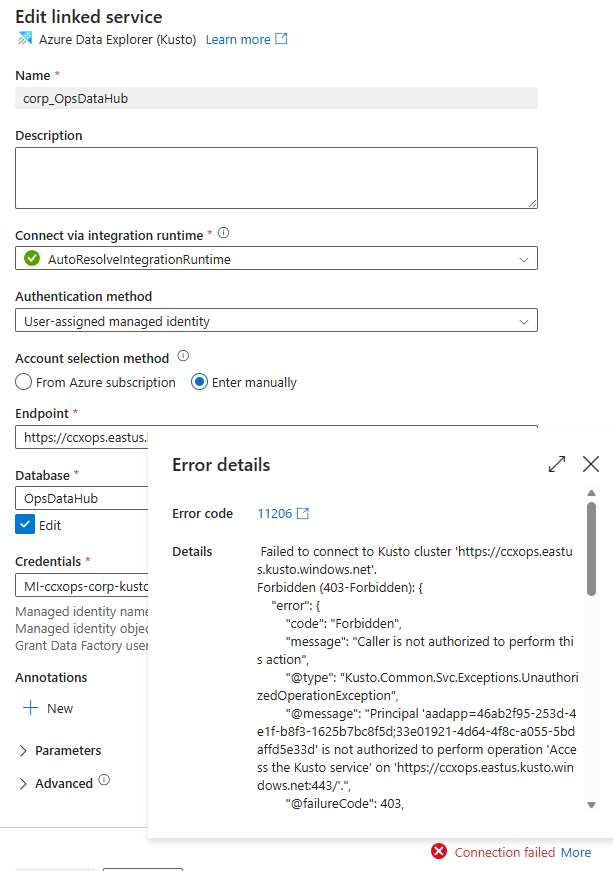
Task: Click the scroll down arrow in Error details
Action: click(591, 805)
